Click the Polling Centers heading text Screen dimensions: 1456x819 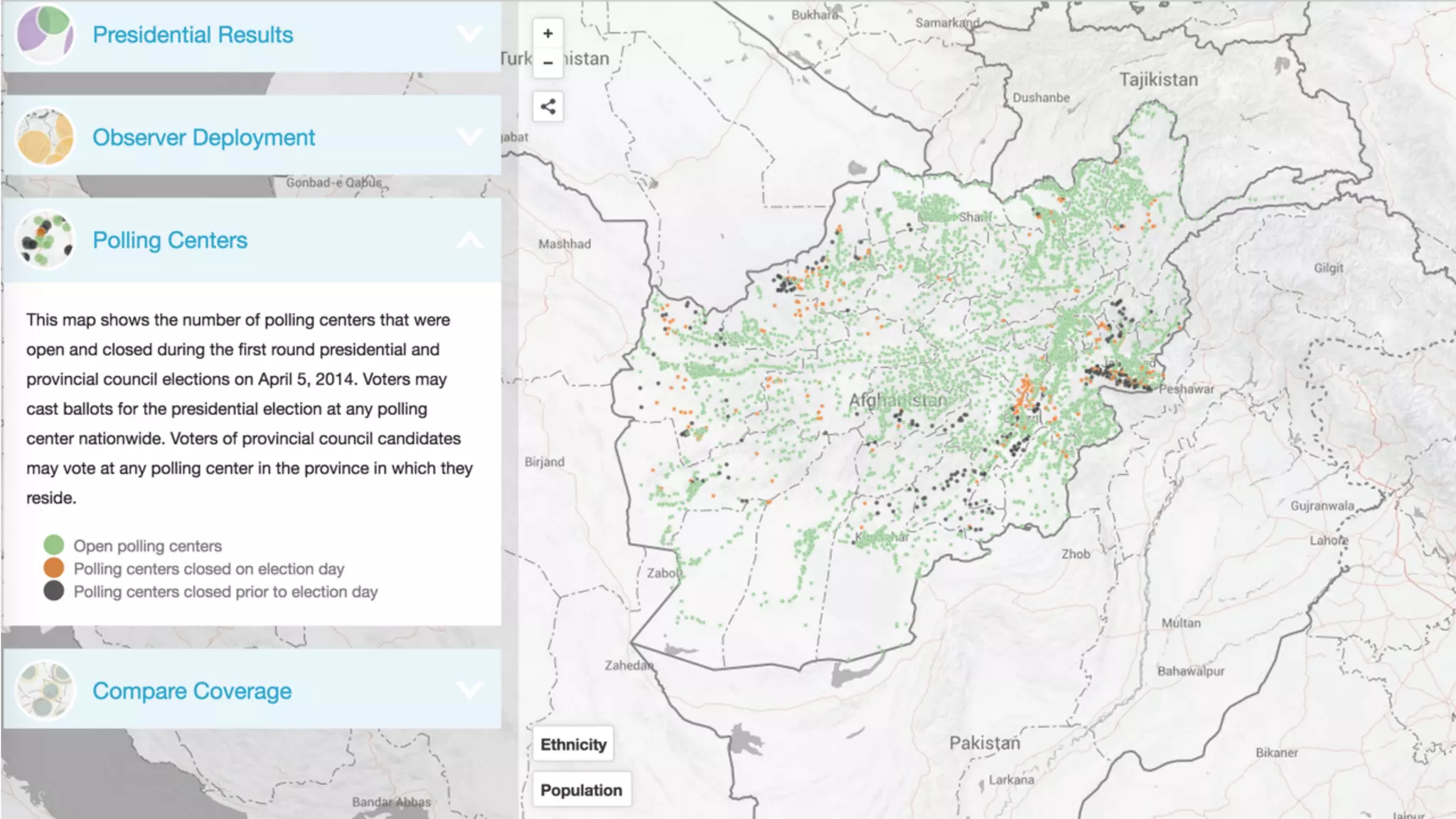(x=170, y=240)
